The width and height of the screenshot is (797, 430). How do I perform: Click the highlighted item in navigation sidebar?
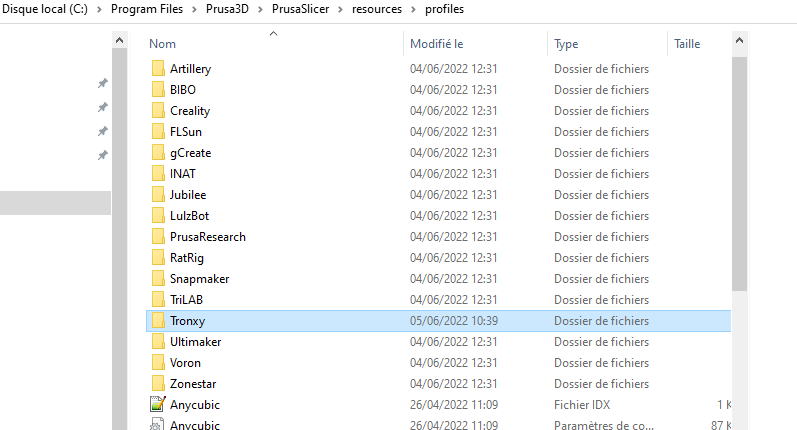pos(55,203)
